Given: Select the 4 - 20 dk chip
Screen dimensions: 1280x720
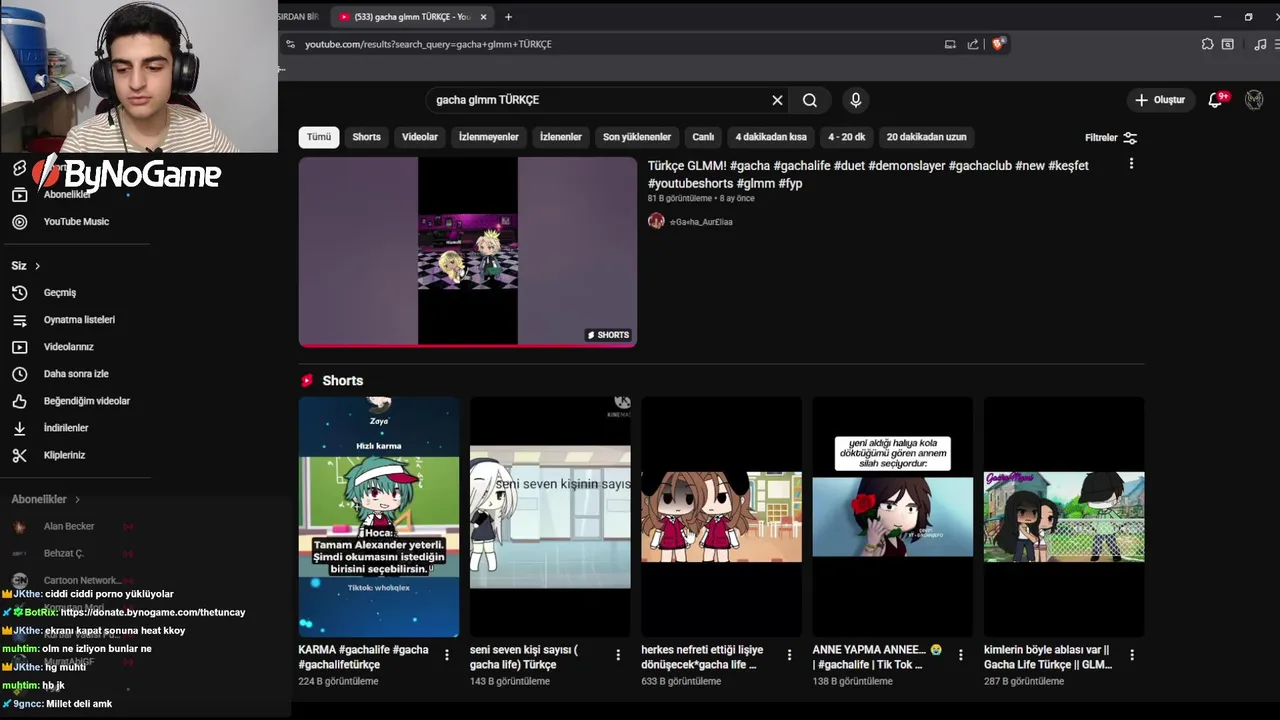Looking at the screenshot, I should [846, 137].
